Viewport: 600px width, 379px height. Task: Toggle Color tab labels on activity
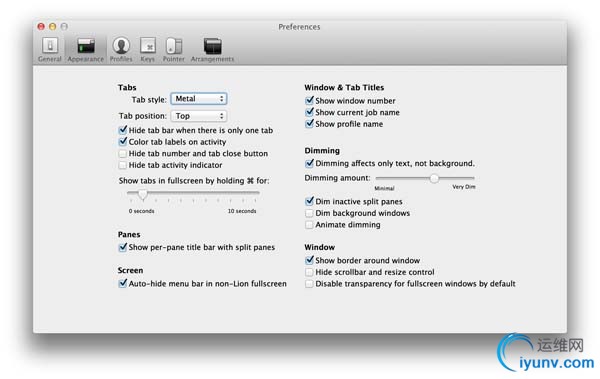pos(123,142)
